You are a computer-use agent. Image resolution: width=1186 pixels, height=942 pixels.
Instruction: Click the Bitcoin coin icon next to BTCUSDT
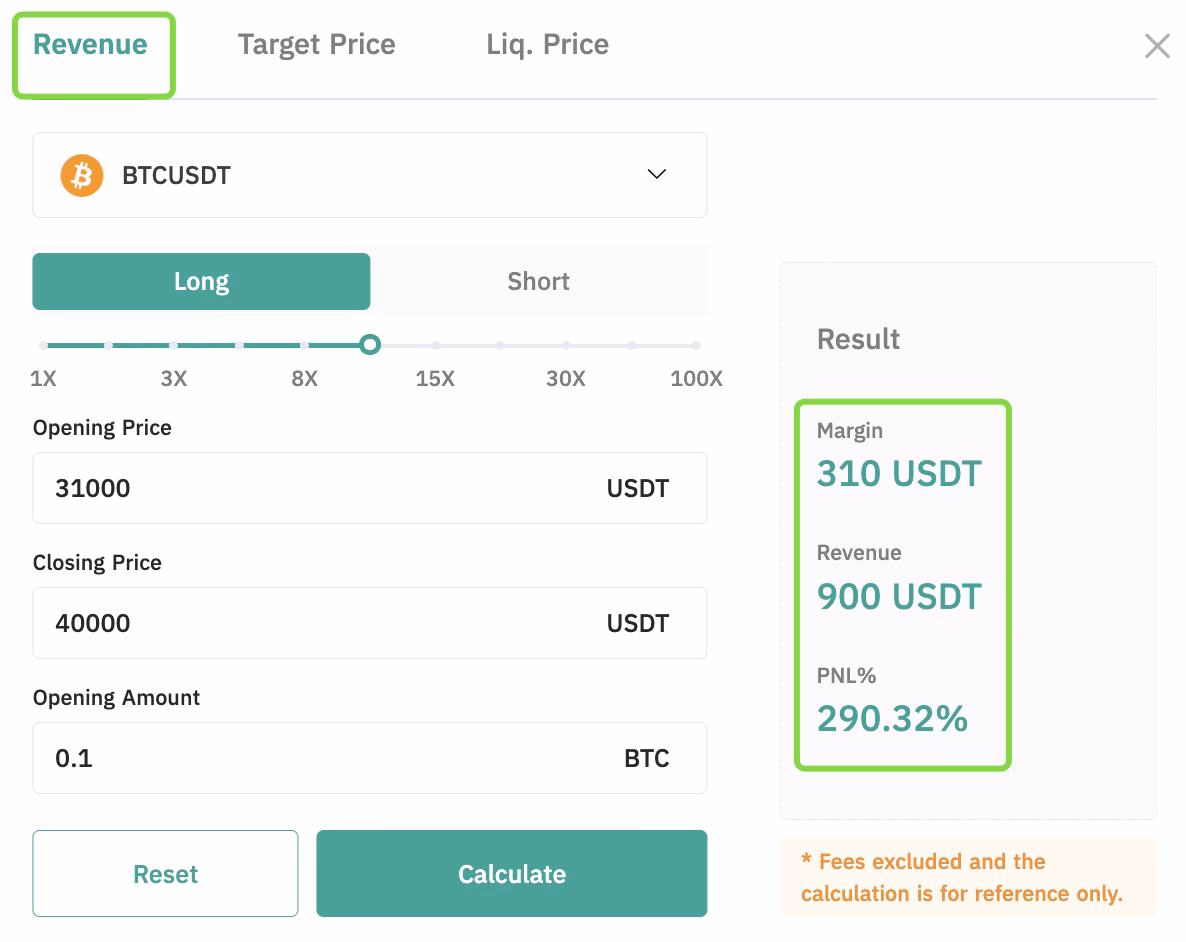click(81, 174)
